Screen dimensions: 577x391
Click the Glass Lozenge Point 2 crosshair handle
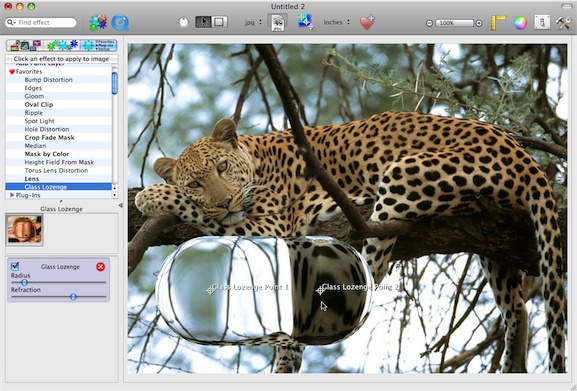pyautogui.click(x=320, y=290)
